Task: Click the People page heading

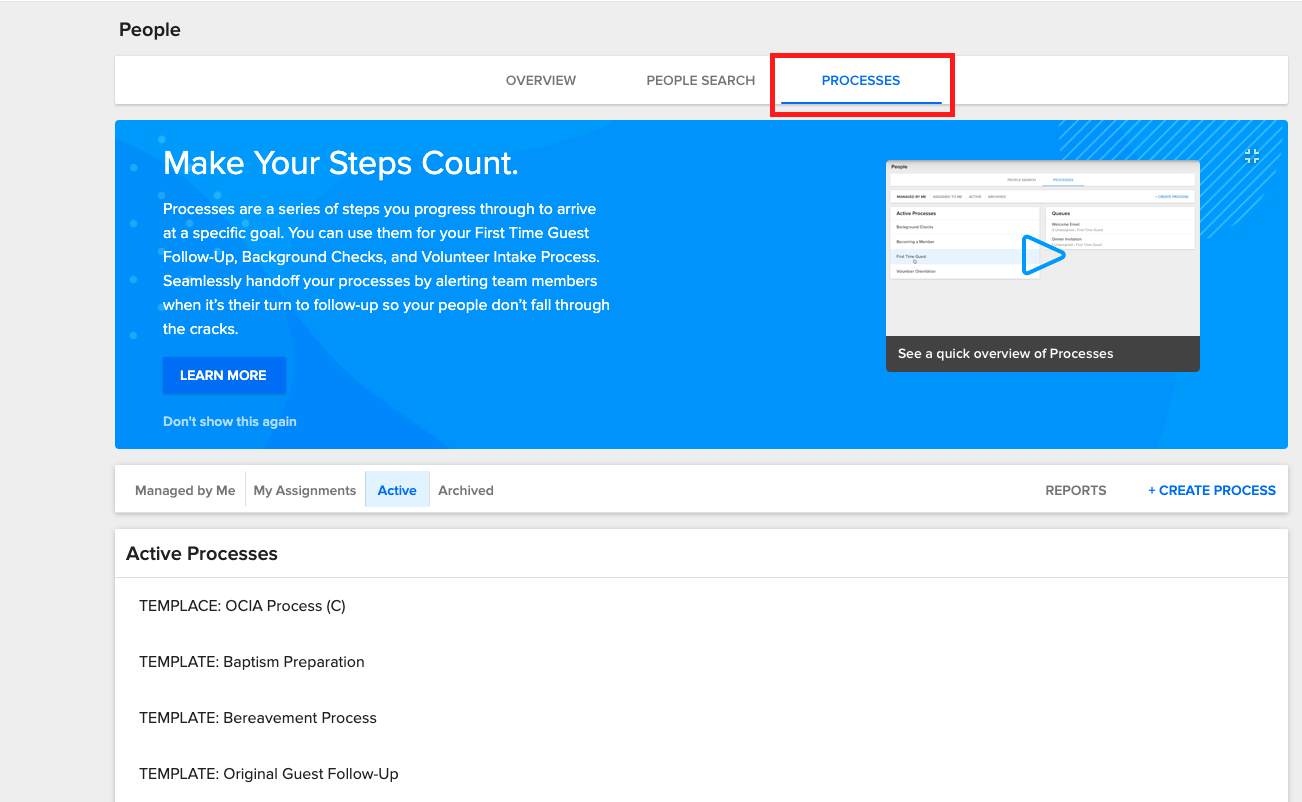Action: click(x=149, y=29)
